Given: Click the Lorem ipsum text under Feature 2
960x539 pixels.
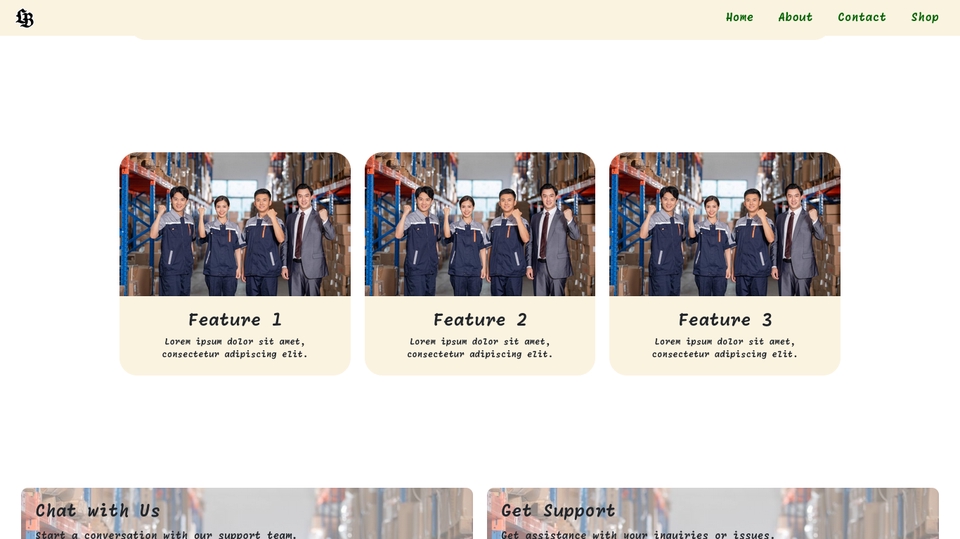Looking at the screenshot, I should 480,348.
